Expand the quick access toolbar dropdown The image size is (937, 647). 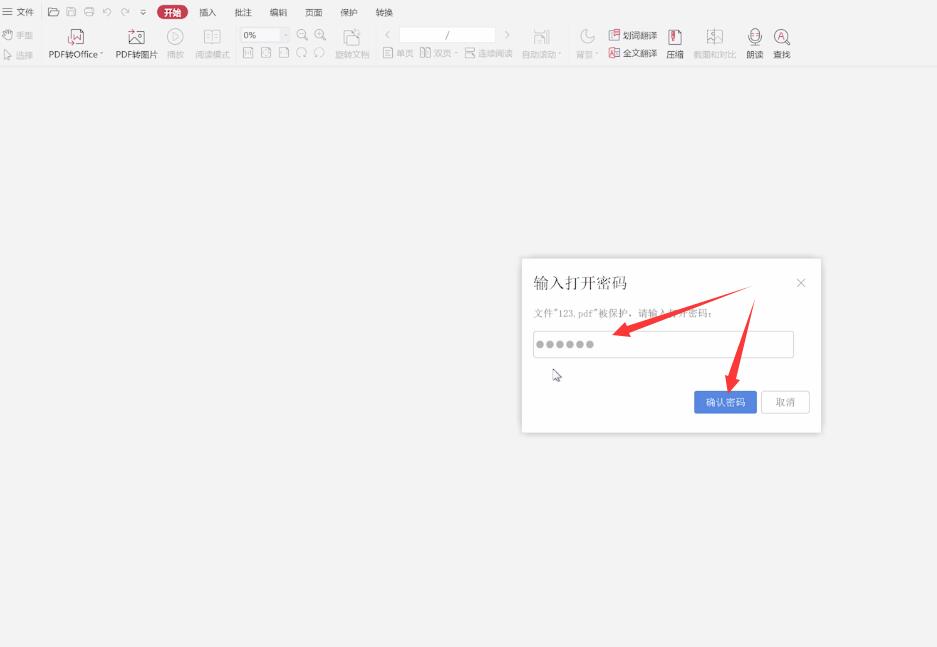143,12
